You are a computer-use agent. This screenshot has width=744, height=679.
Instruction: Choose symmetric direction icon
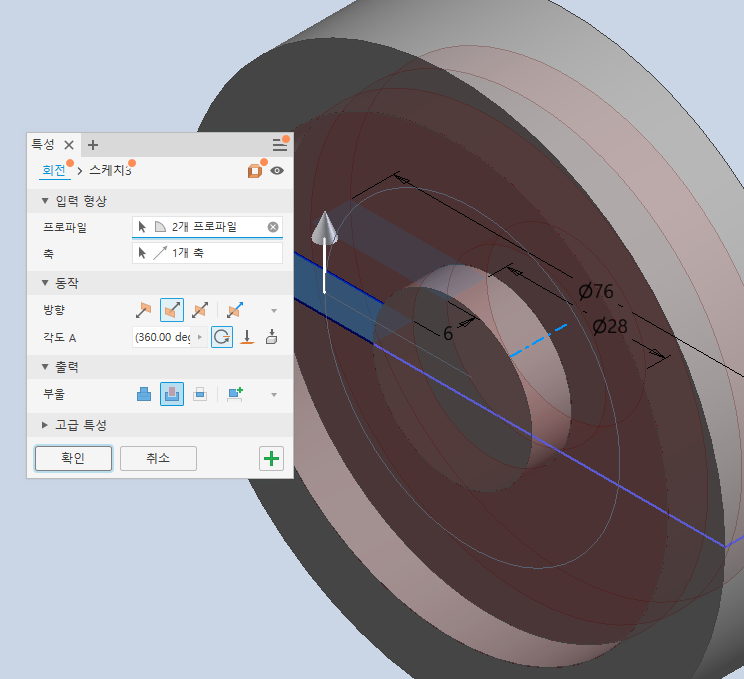200,310
